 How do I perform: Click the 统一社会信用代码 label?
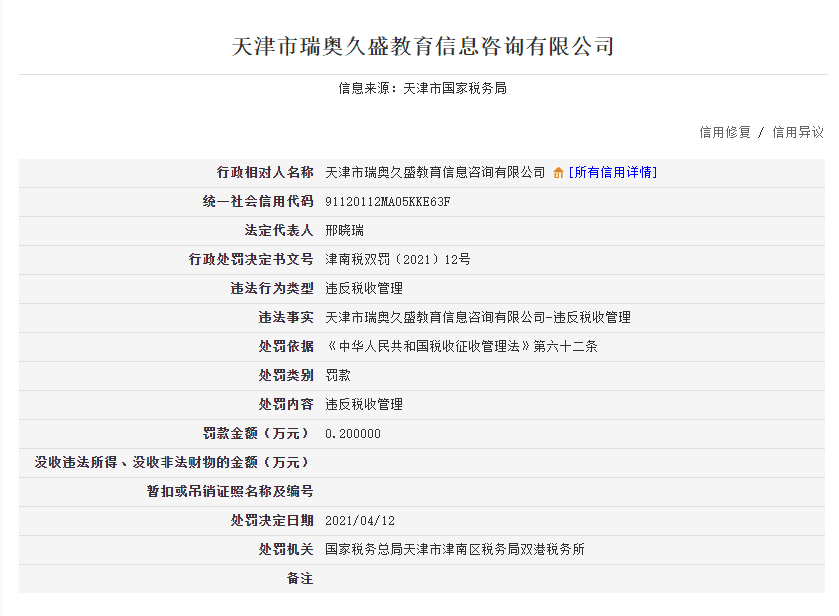258,201
